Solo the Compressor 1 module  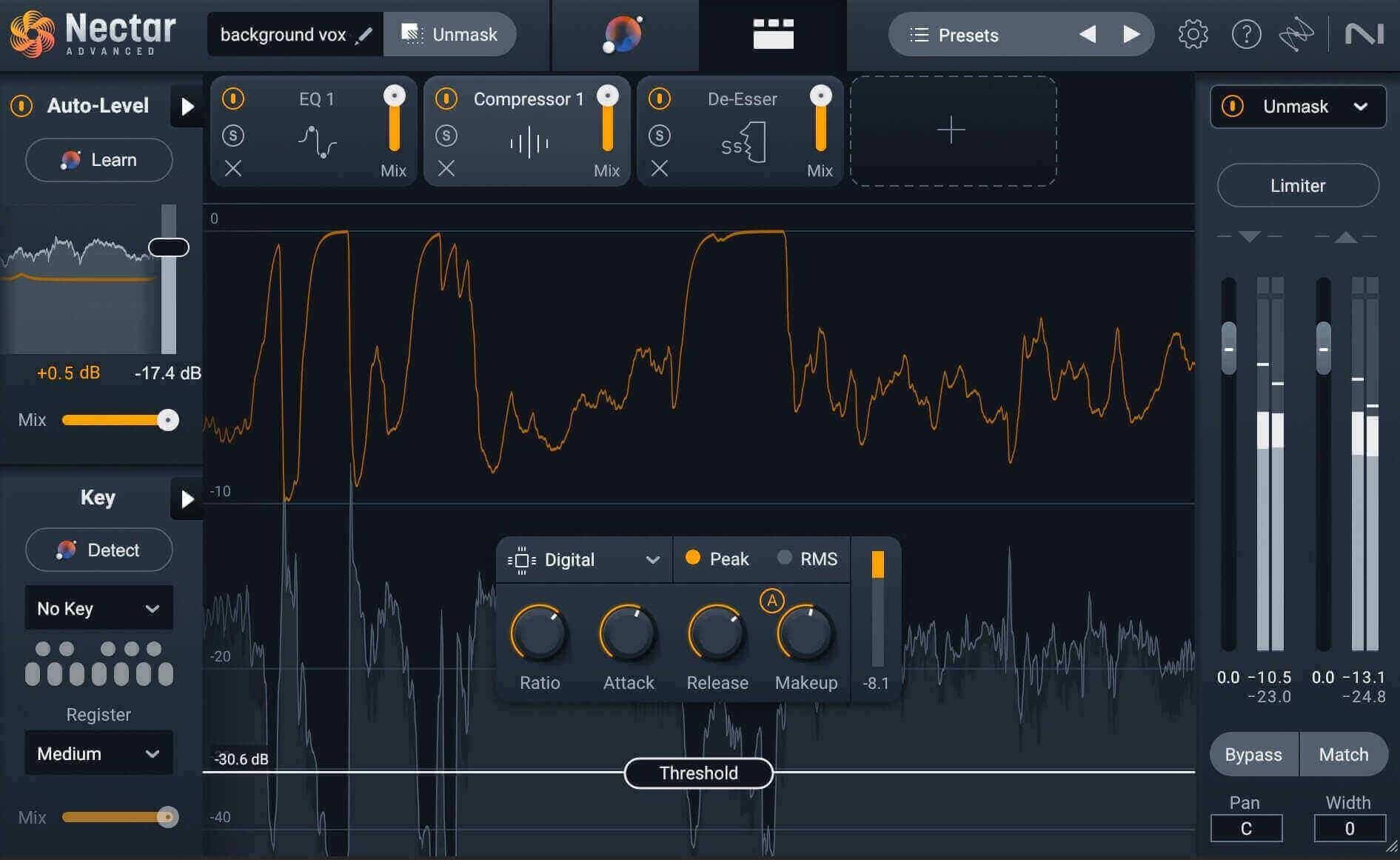point(446,136)
